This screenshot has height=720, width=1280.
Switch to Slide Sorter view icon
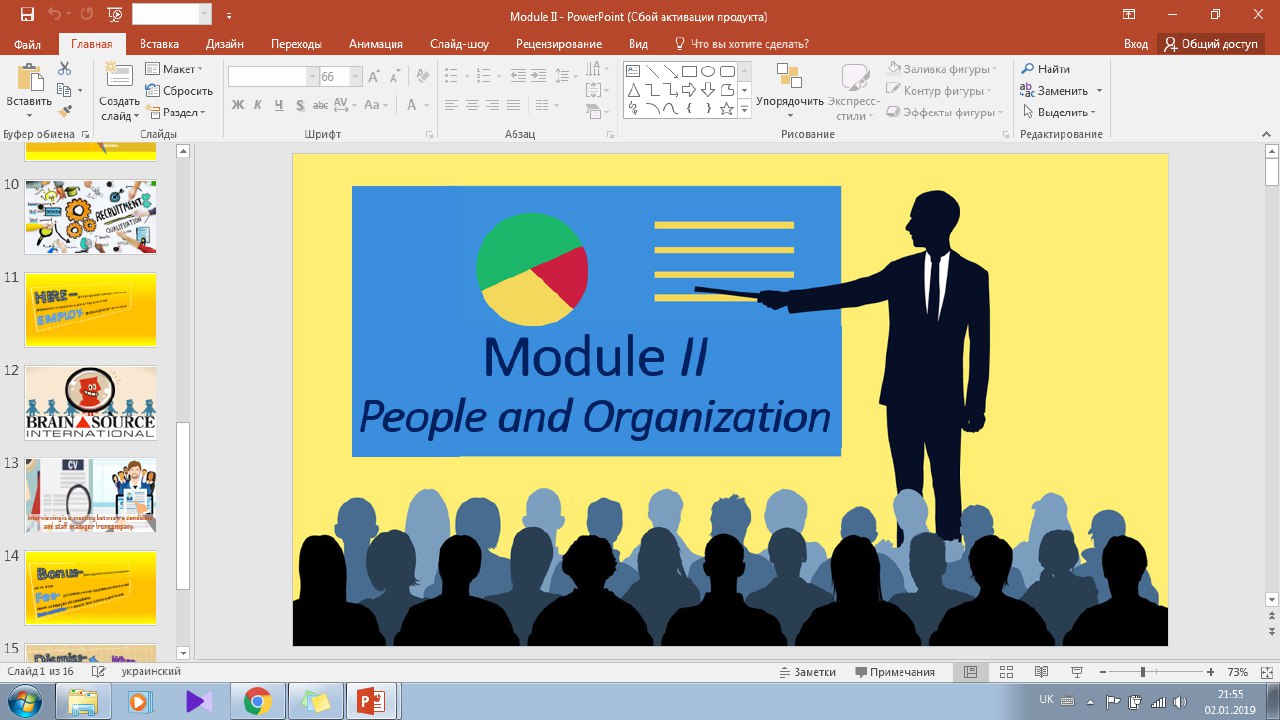pos(1007,672)
